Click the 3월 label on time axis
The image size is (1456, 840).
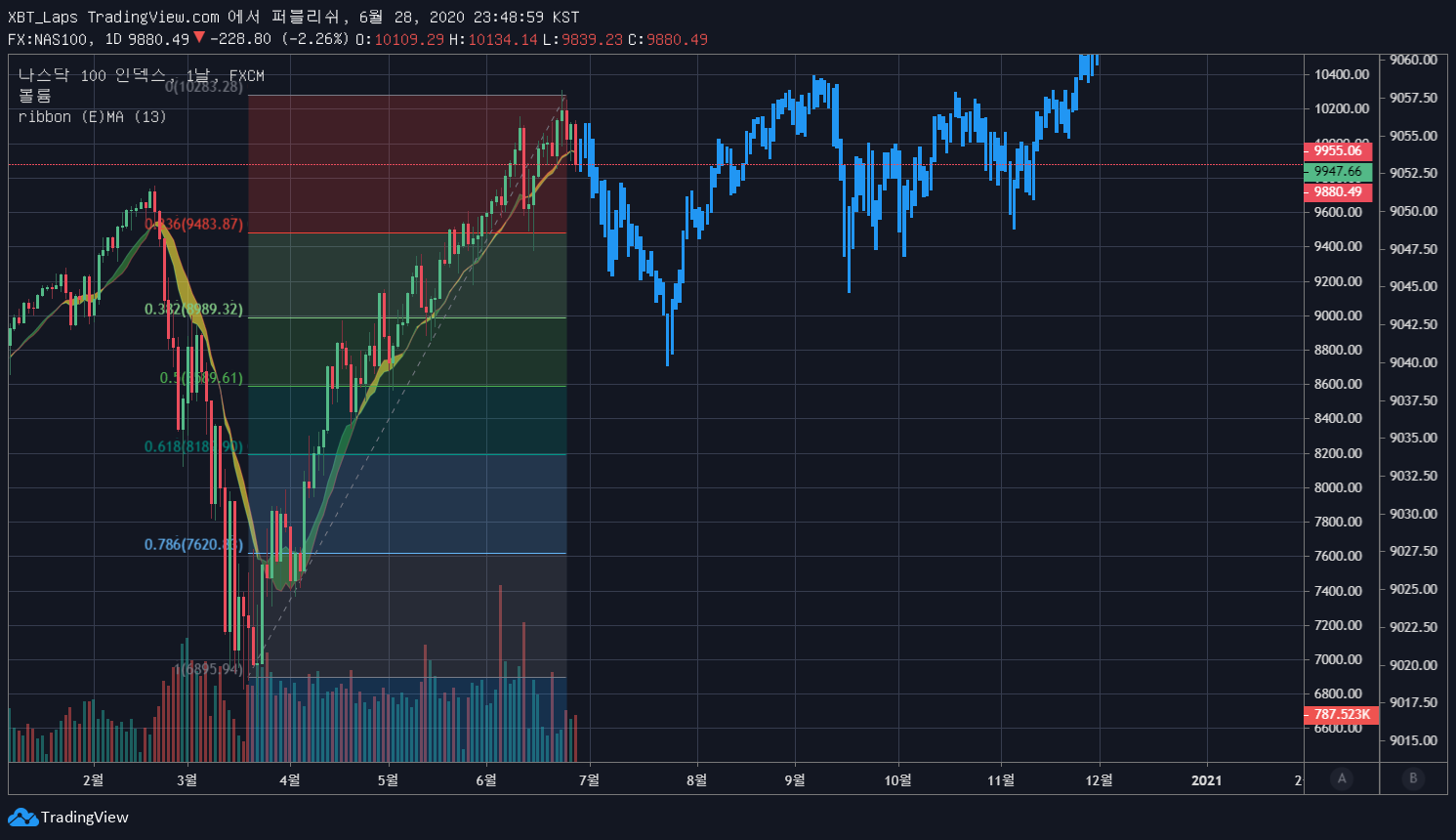[187, 779]
